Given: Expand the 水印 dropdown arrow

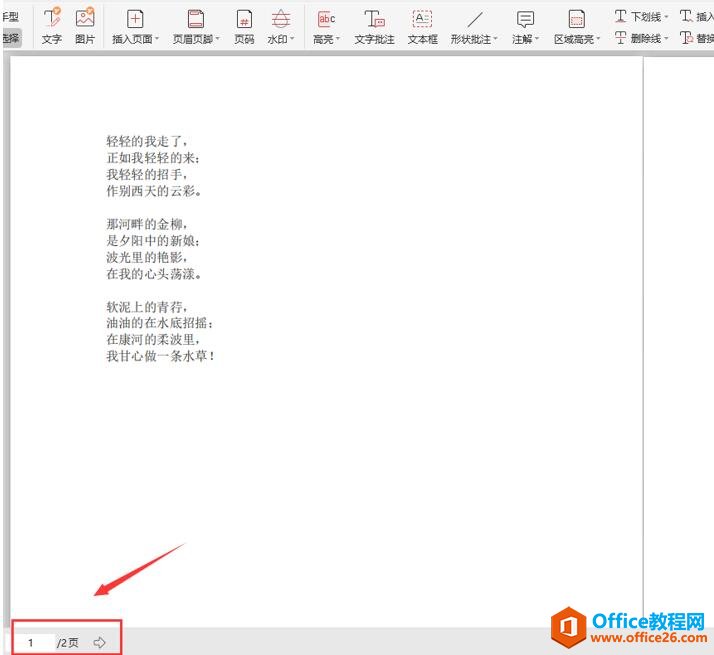Looking at the screenshot, I should tap(292, 39).
